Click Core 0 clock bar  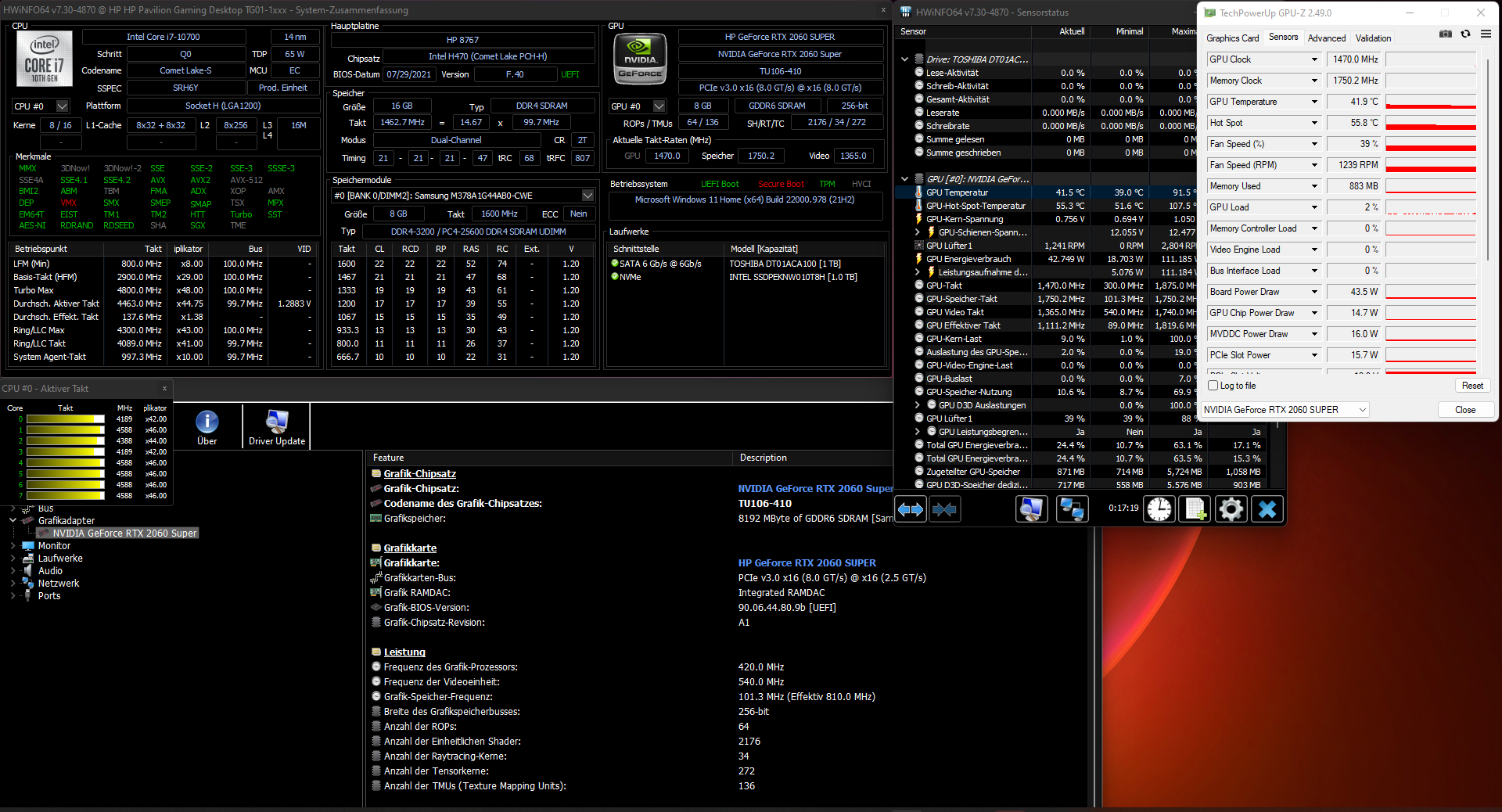click(66, 419)
